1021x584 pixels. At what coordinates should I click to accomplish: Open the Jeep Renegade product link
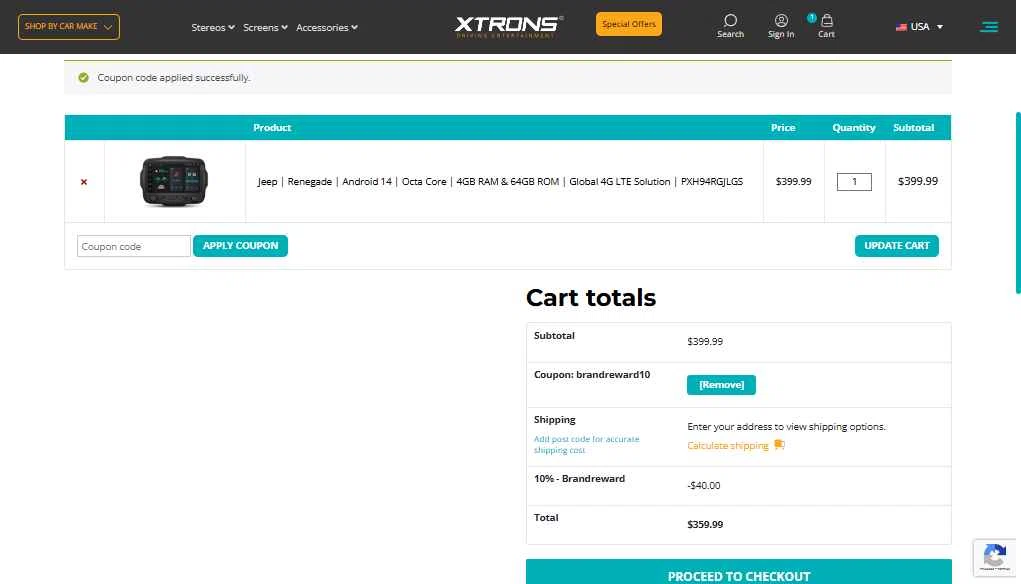tap(500, 182)
